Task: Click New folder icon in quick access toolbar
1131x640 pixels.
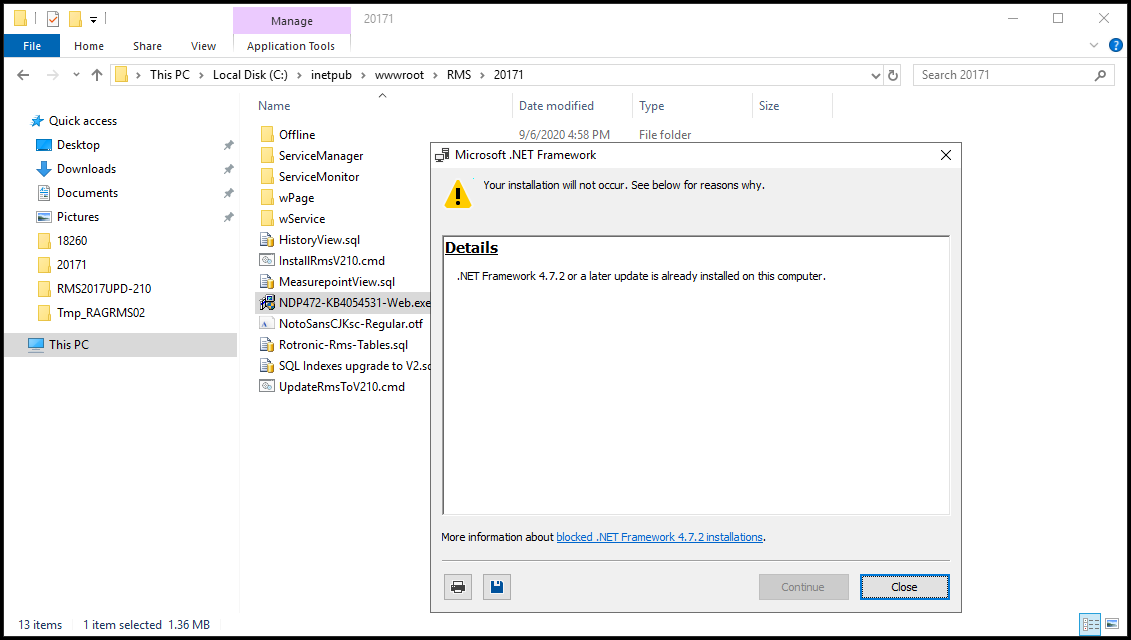Action: point(75,19)
